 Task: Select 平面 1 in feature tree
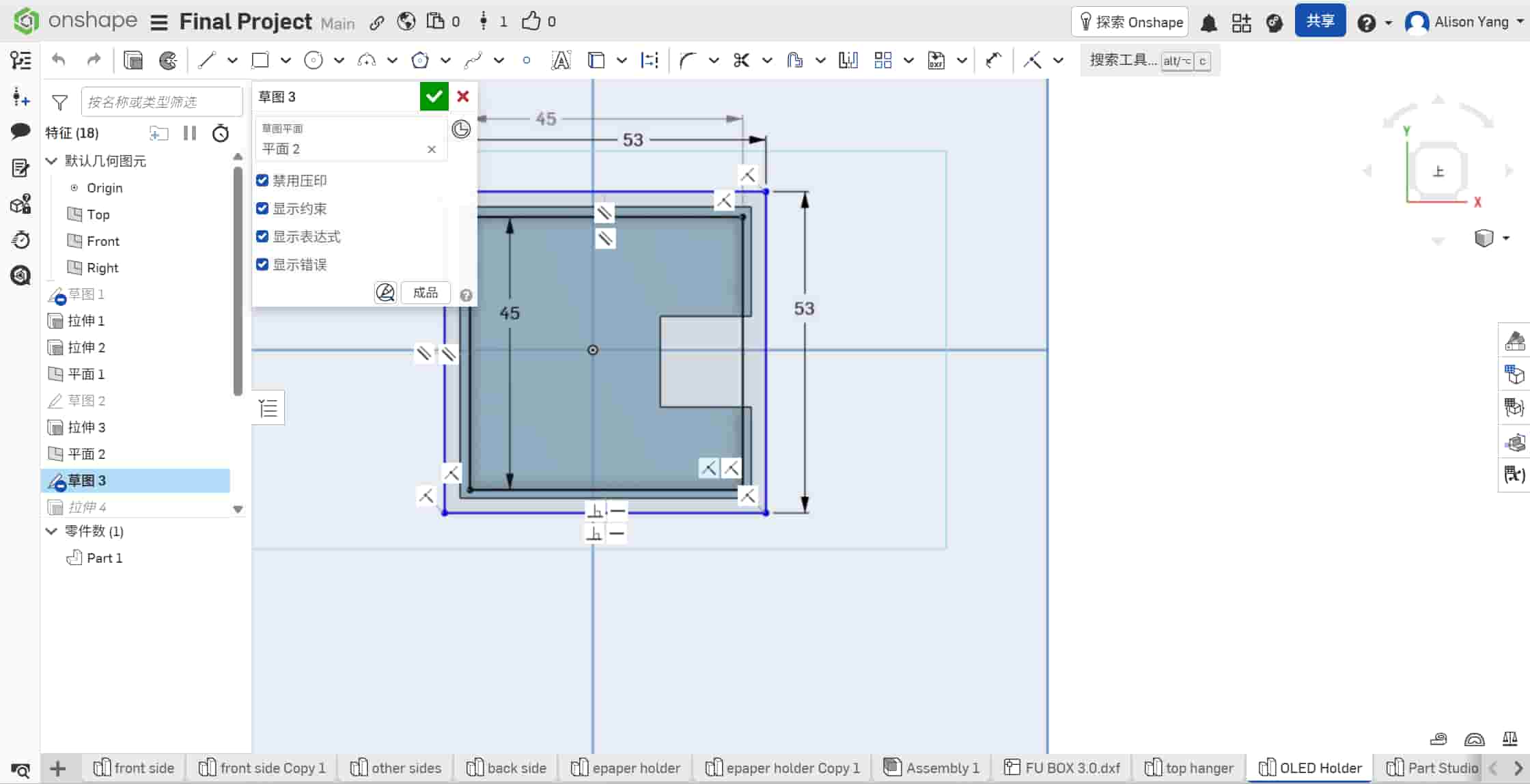click(x=85, y=374)
